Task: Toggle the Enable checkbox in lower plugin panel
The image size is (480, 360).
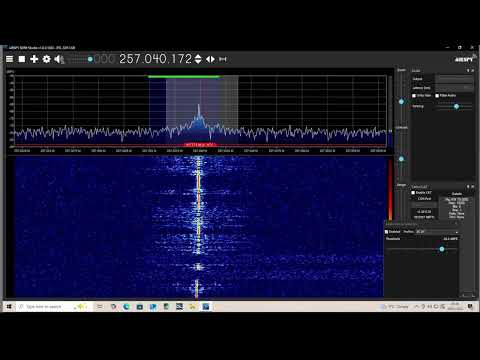Action: point(413,193)
